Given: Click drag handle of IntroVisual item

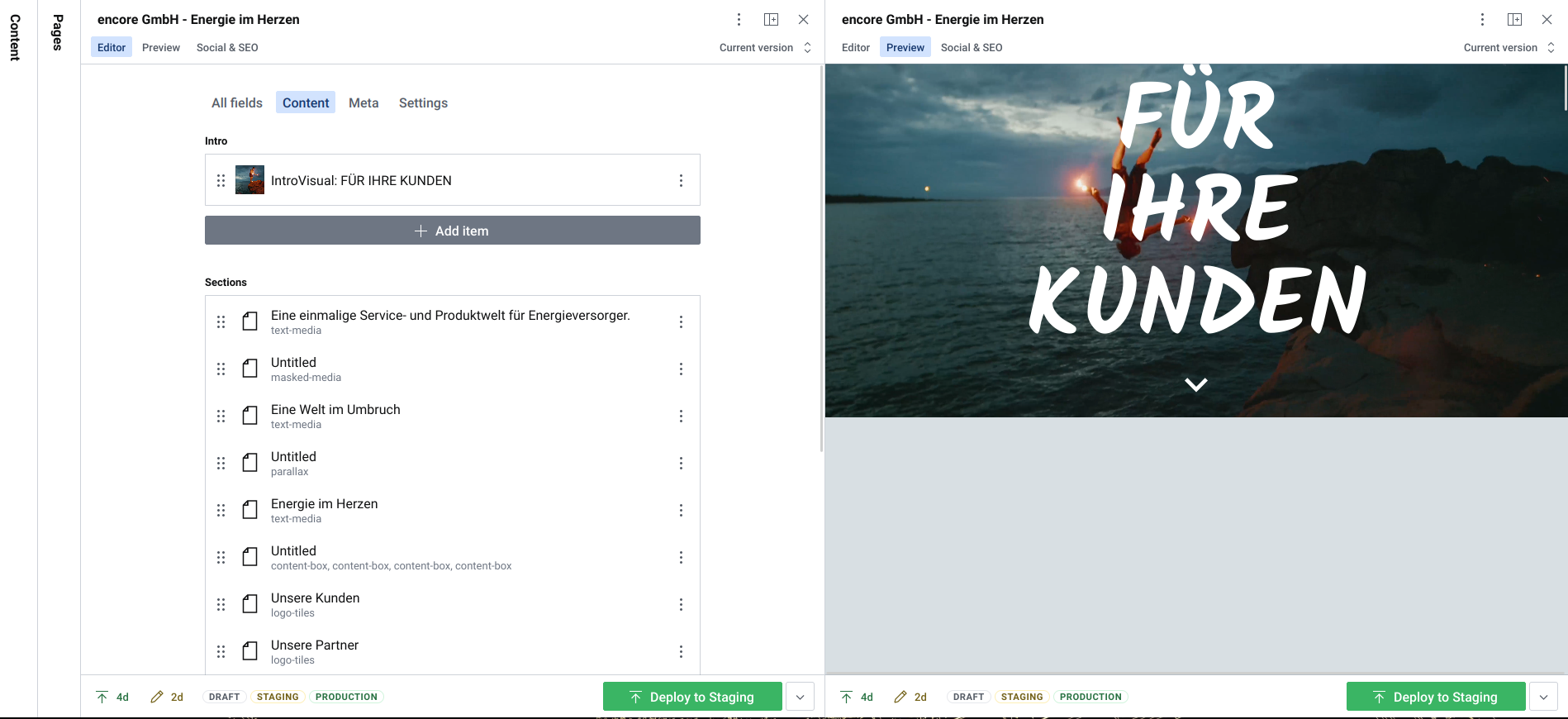Looking at the screenshot, I should (221, 180).
